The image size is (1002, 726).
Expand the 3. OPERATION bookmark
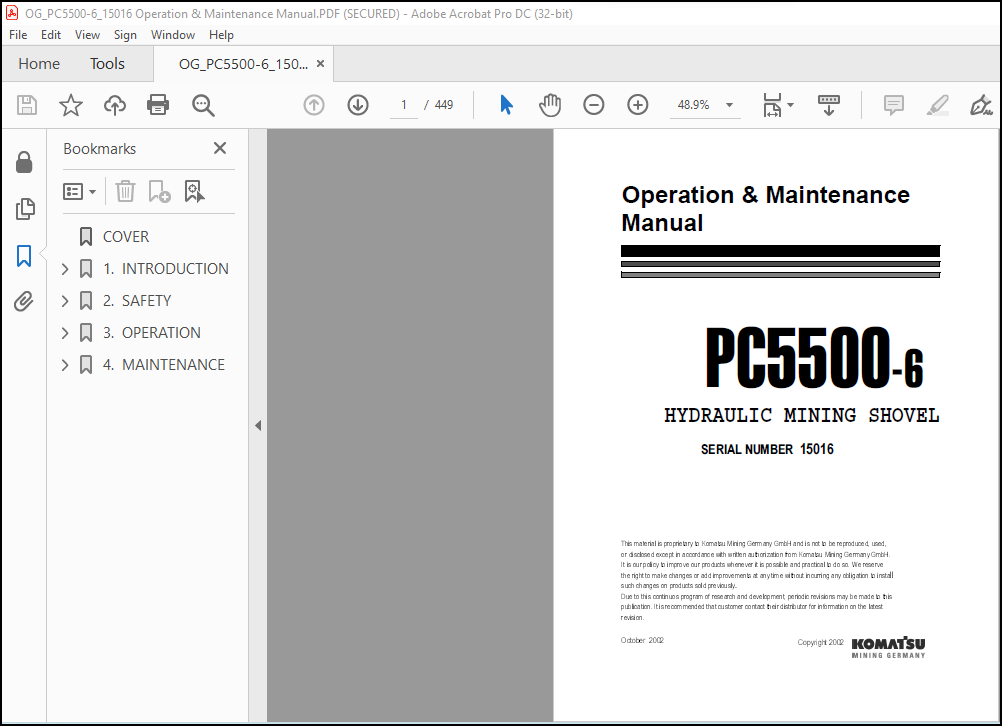click(65, 333)
